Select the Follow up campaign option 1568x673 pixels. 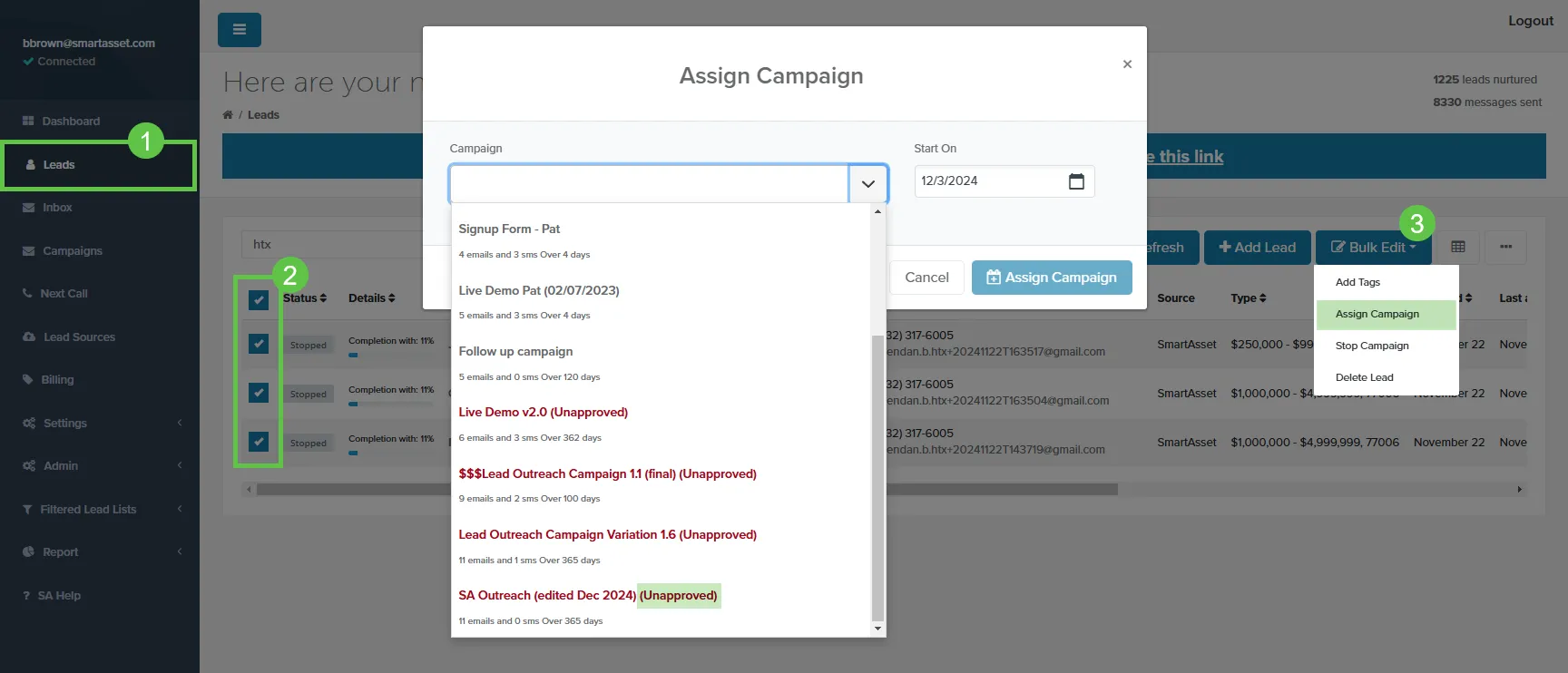point(661,363)
